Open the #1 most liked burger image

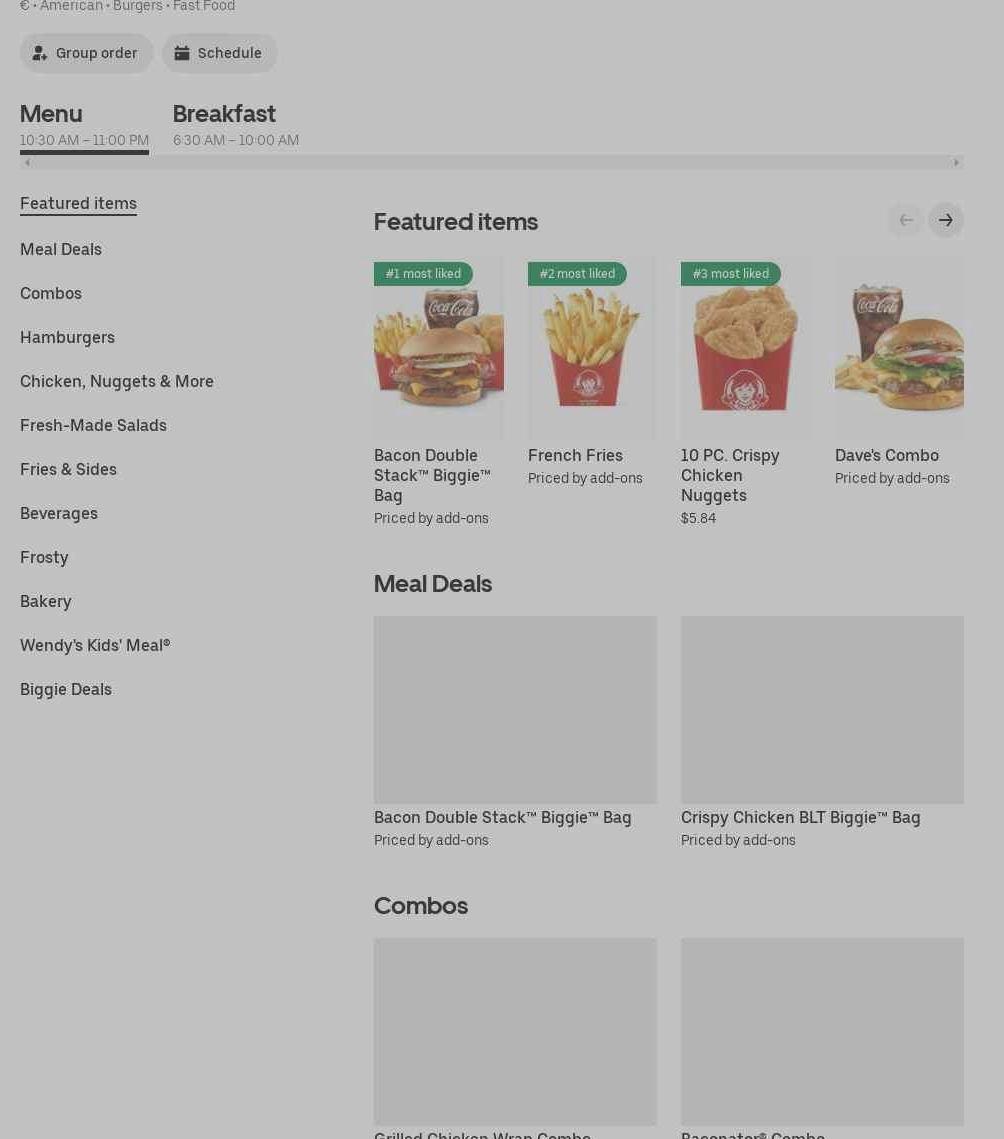(439, 346)
